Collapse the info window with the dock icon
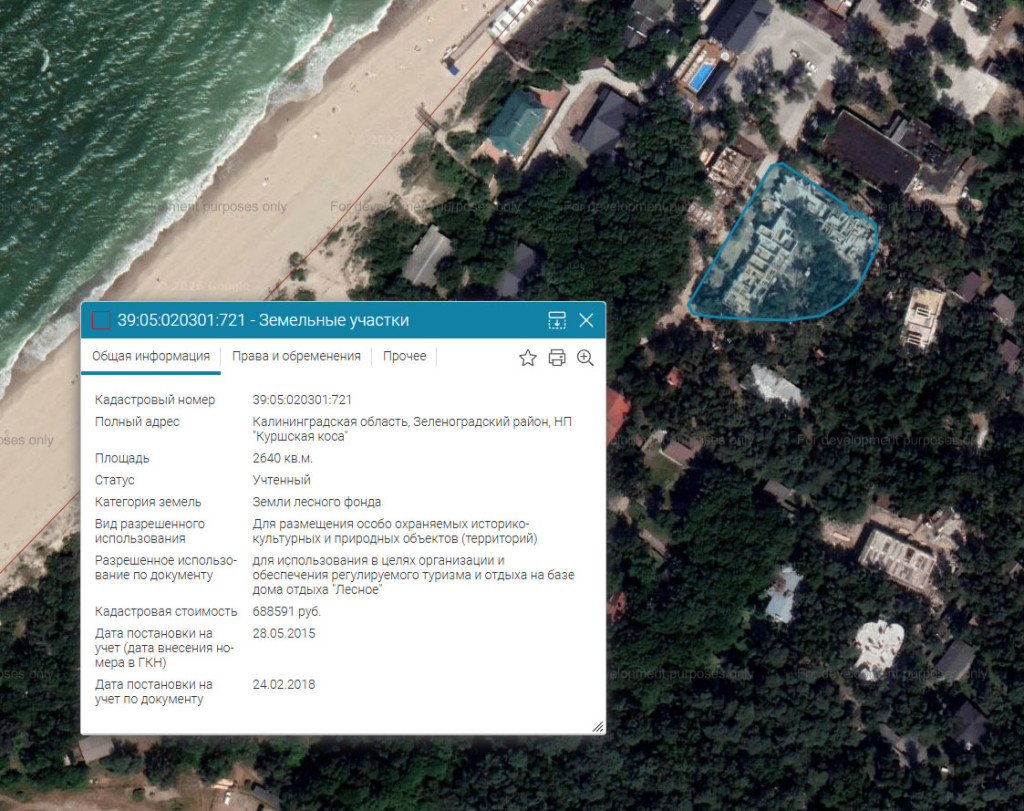This screenshot has width=1024, height=811. [556, 320]
